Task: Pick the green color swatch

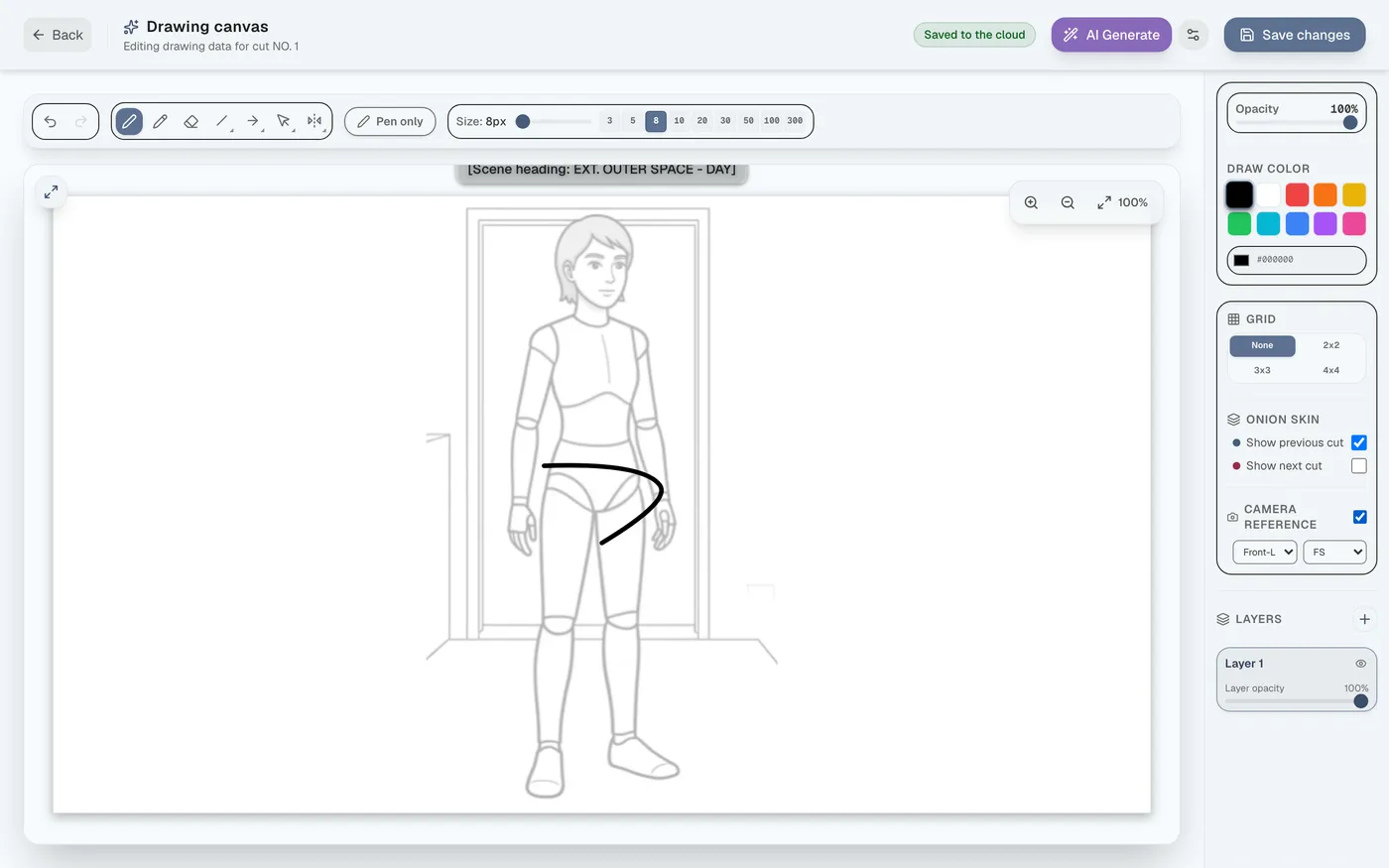Action: [x=1239, y=224]
